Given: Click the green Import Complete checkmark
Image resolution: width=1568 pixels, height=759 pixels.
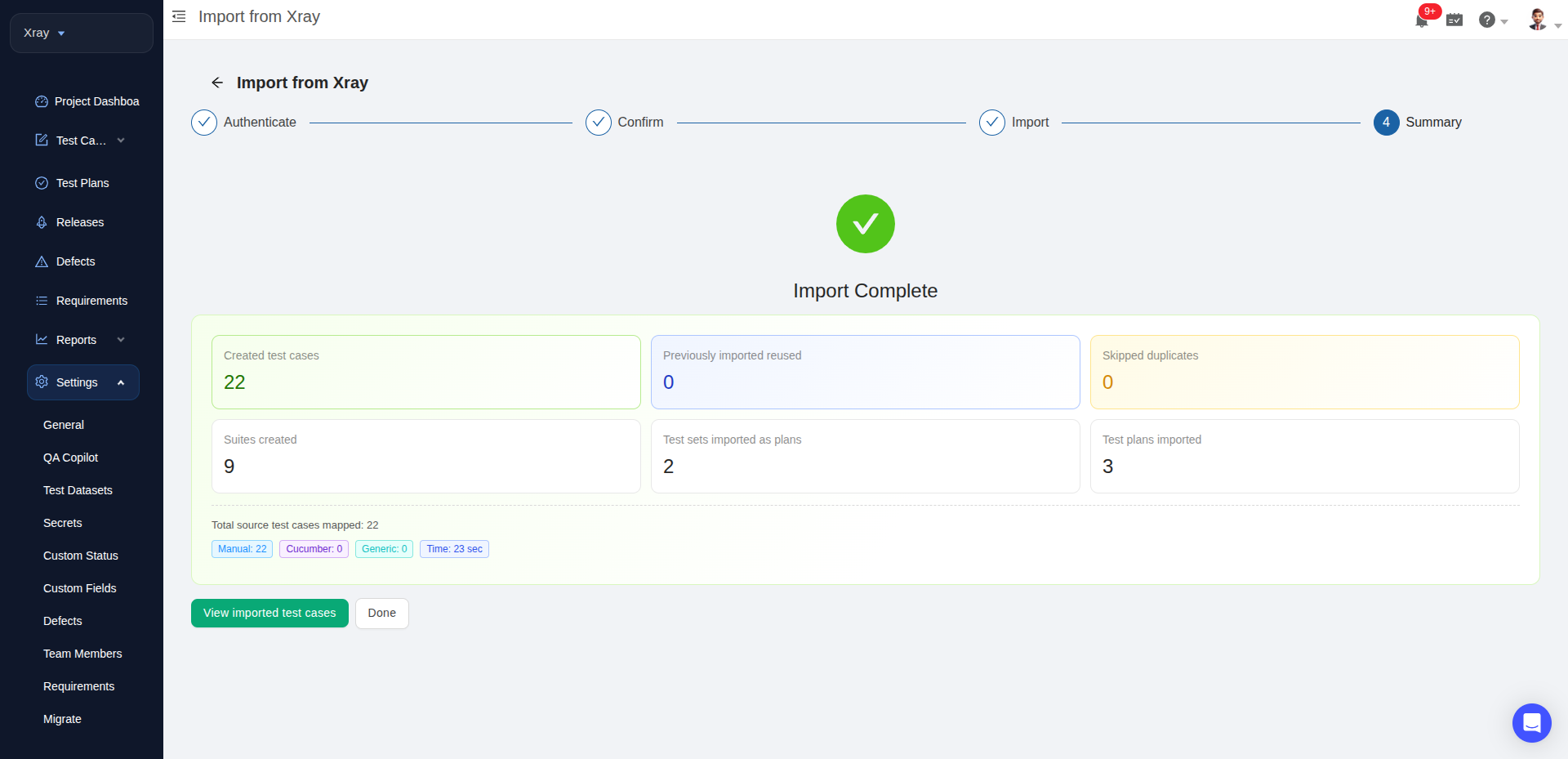Looking at the screenshot, I should point(866,224).
